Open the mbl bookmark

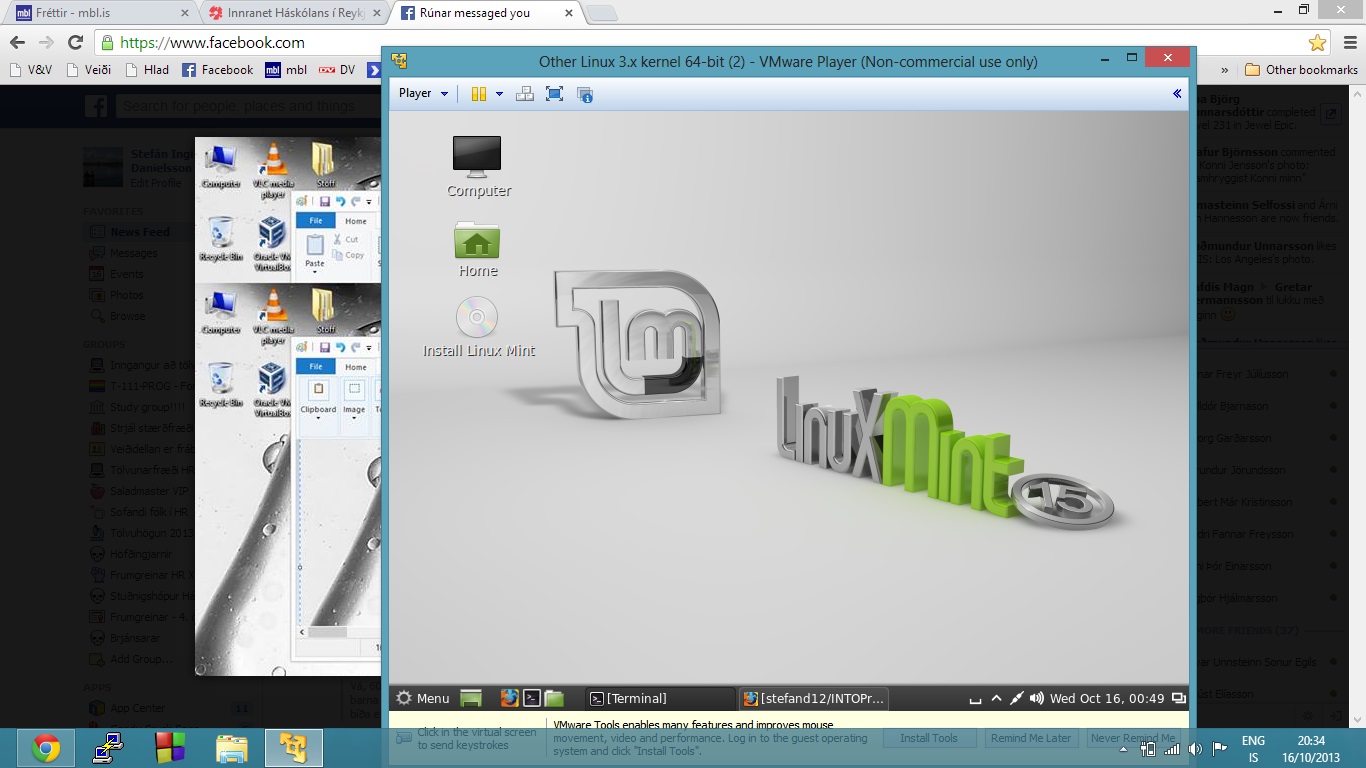[286, 70]
